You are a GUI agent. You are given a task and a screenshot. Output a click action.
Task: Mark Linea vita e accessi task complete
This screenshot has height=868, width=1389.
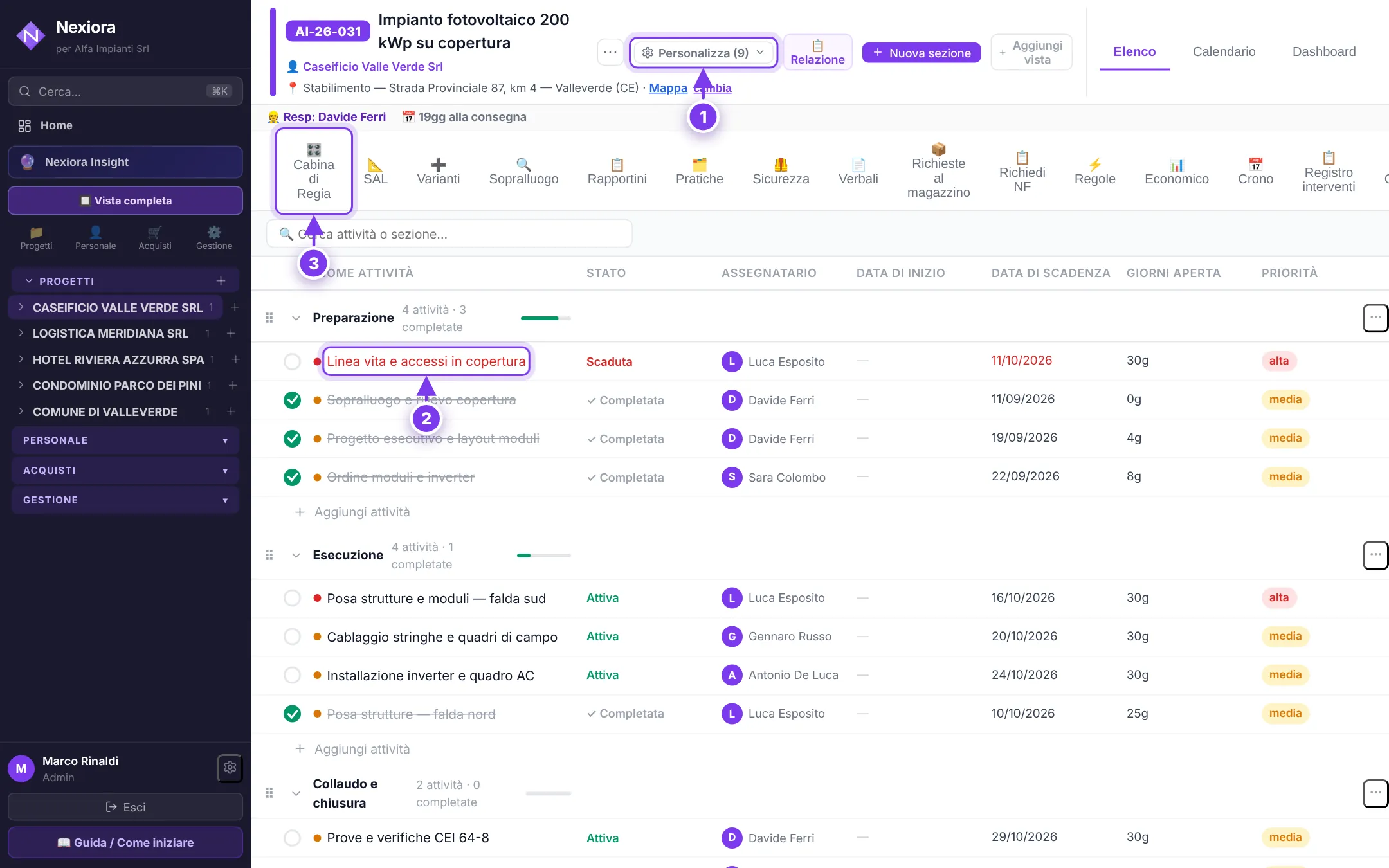tap(292, 361)
